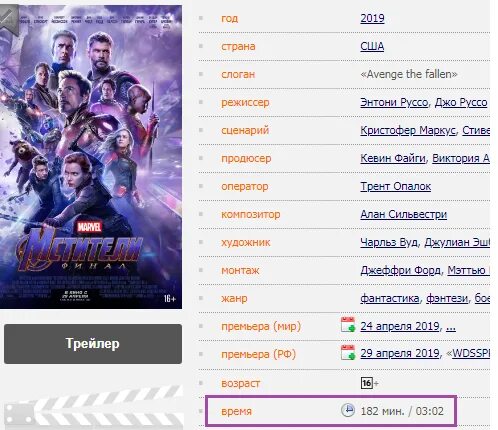Open composer Алан Сильвестри link
Screen dimensions: 498x430
[404, 214]
